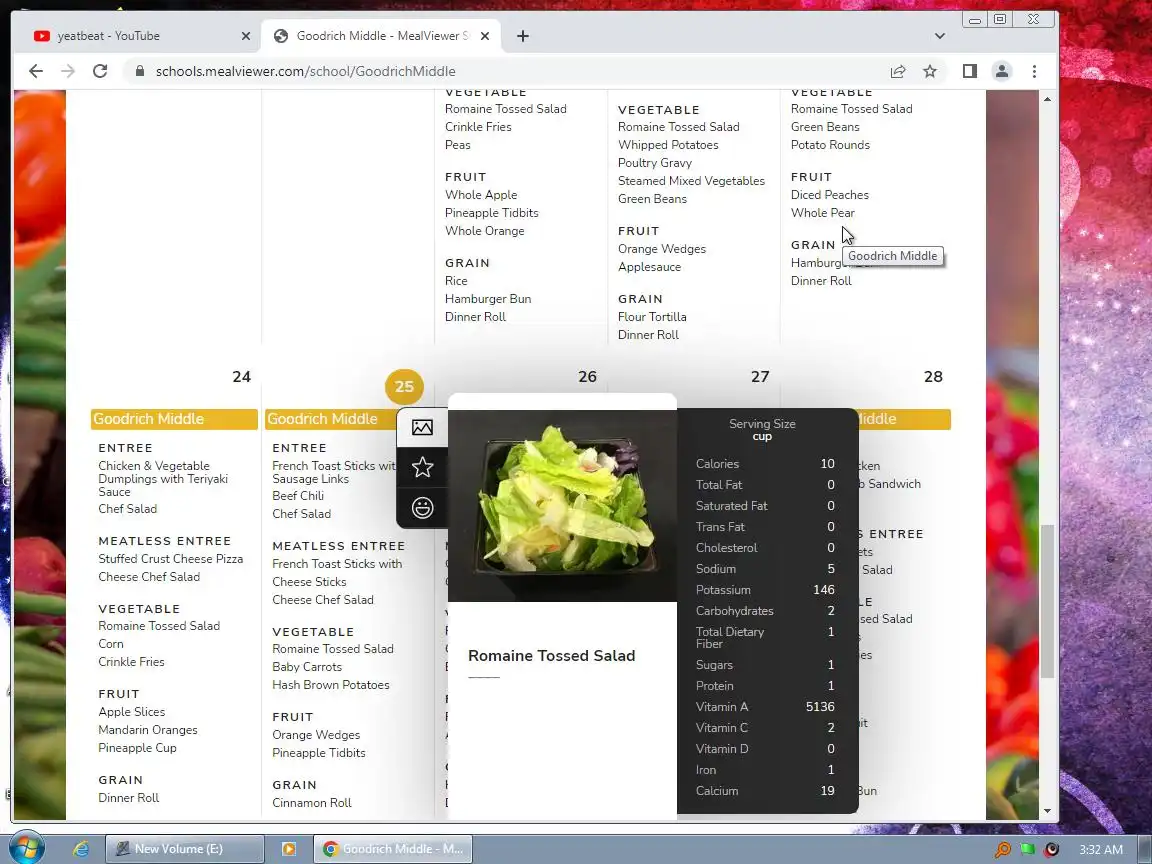Open Internet Explorer from the taskbar
Viewport: 1152px width, 864px height.
pyautogui.click(x=81, y=849)
